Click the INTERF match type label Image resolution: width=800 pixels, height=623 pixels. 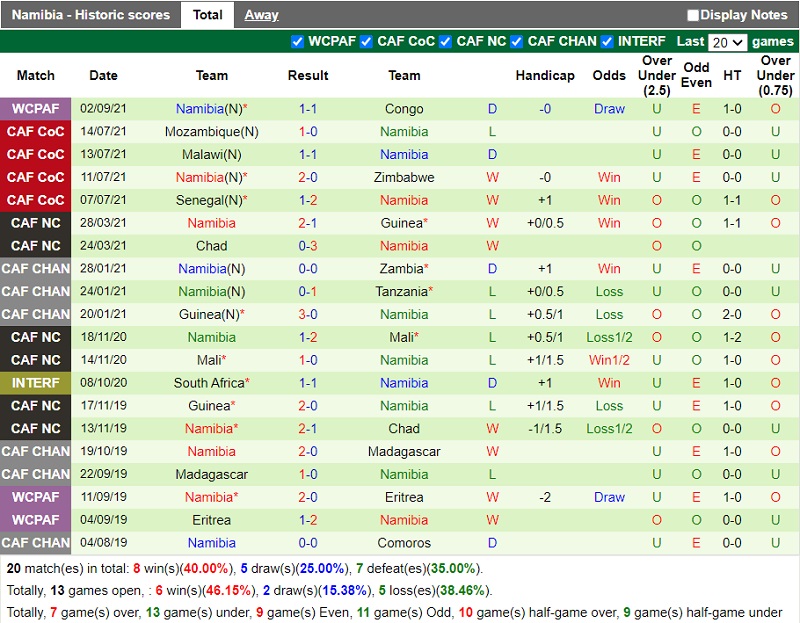pos(35,383)
